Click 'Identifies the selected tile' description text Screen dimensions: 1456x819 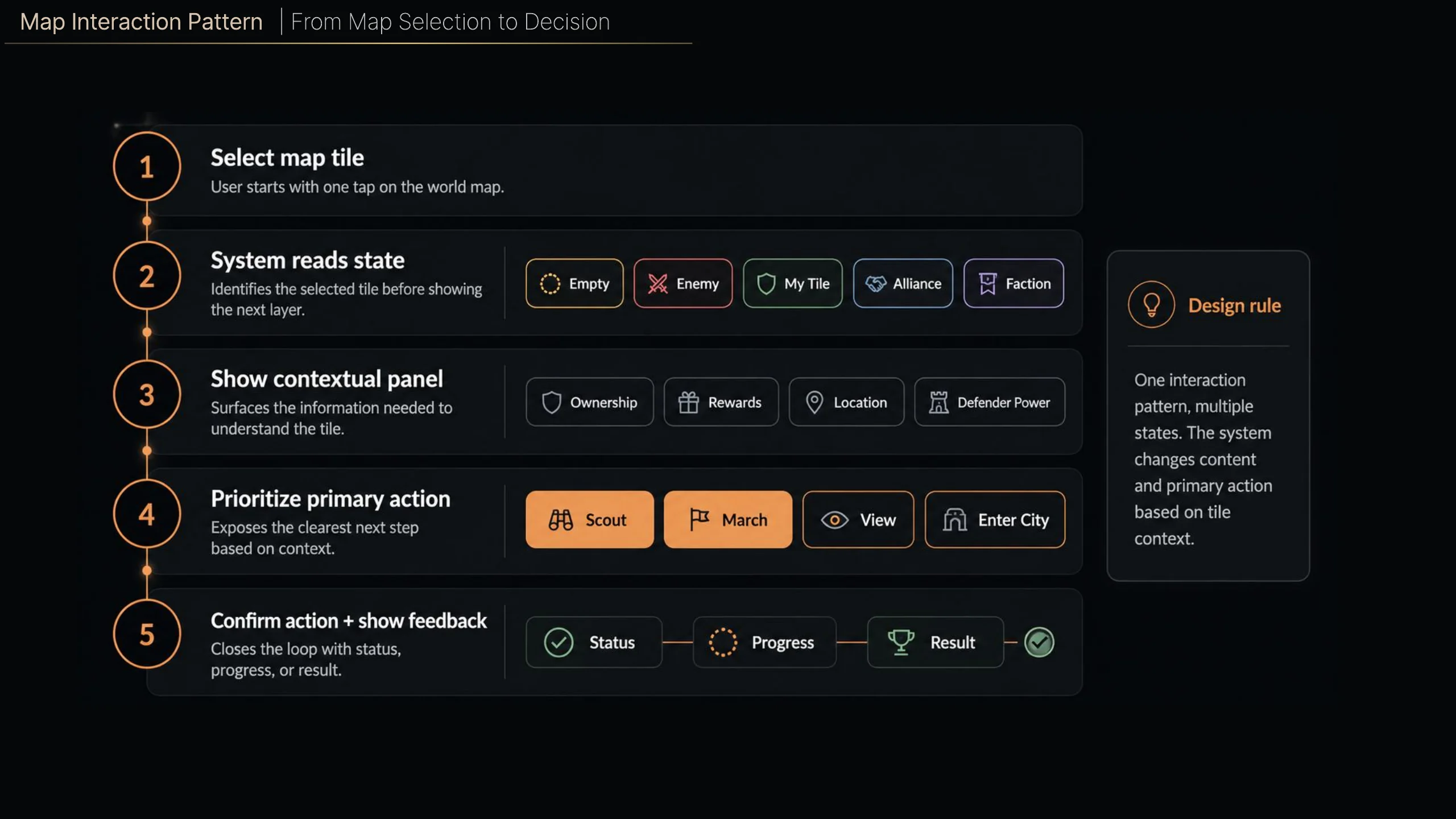click(x=346, y=299)
